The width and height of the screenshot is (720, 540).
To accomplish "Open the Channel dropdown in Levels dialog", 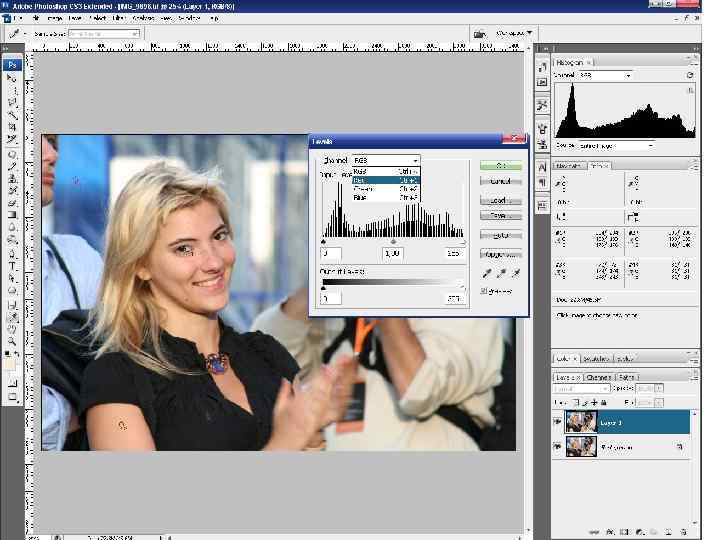I will point(386,160).
